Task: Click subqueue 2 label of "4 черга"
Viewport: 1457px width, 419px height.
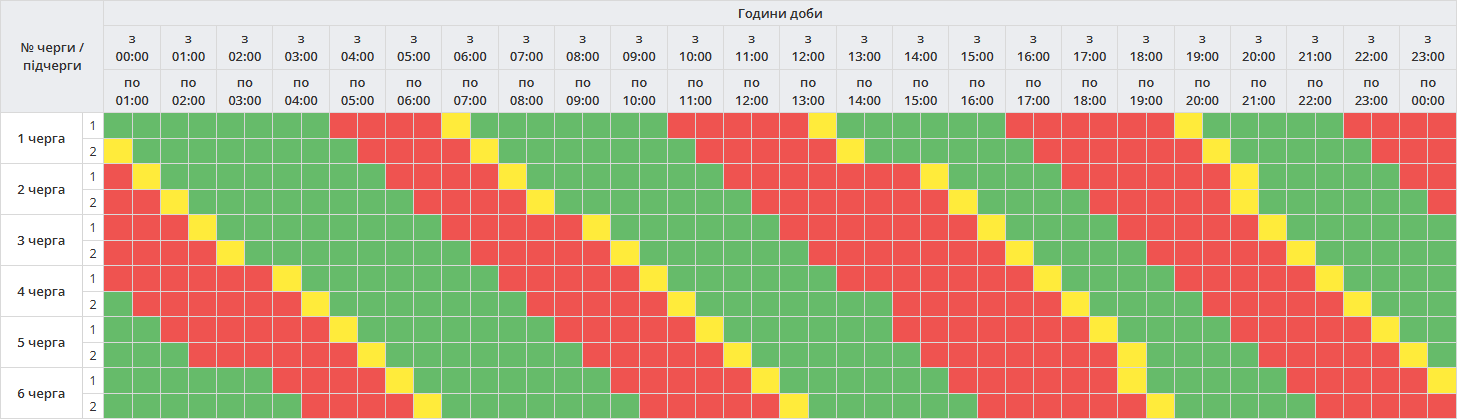Action: (x=93, y=303)
